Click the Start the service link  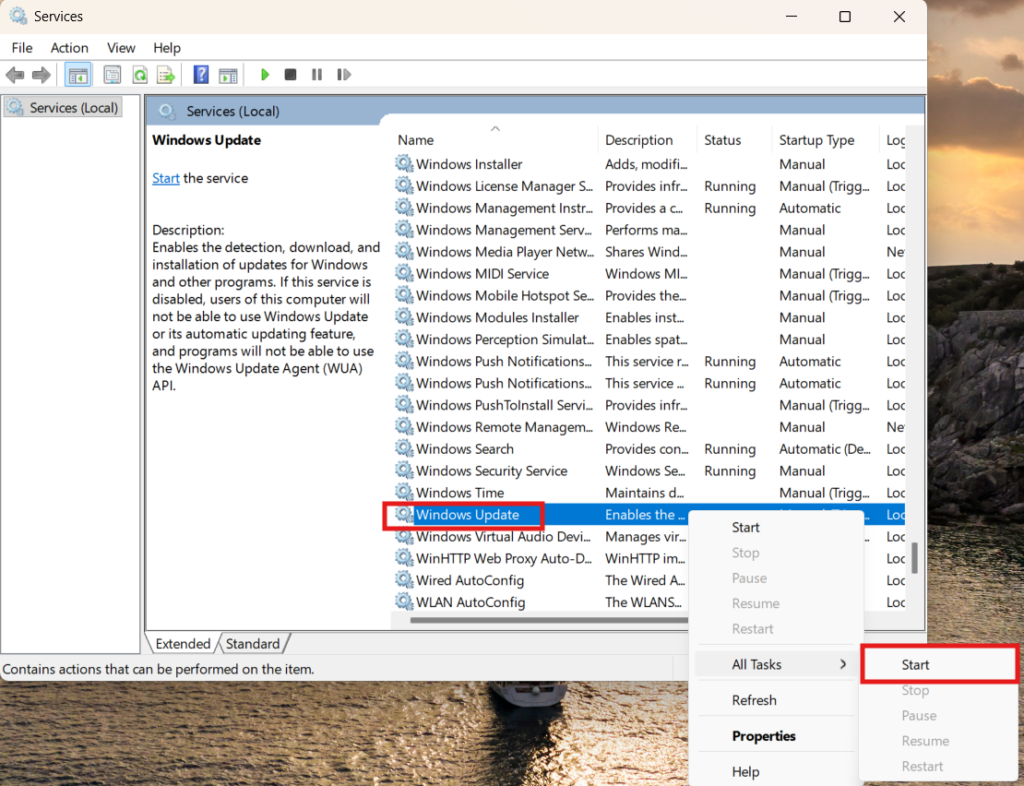(x=166, y=178)
